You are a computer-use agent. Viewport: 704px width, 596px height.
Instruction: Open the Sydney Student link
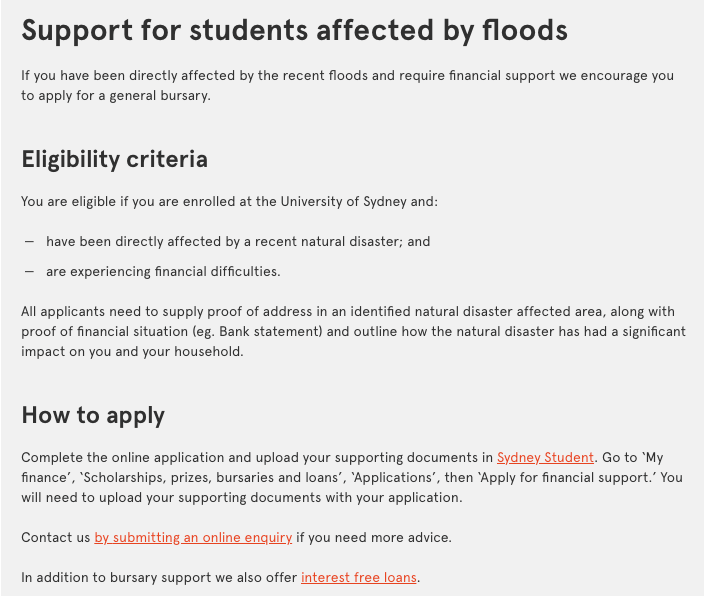coord(545,458)
